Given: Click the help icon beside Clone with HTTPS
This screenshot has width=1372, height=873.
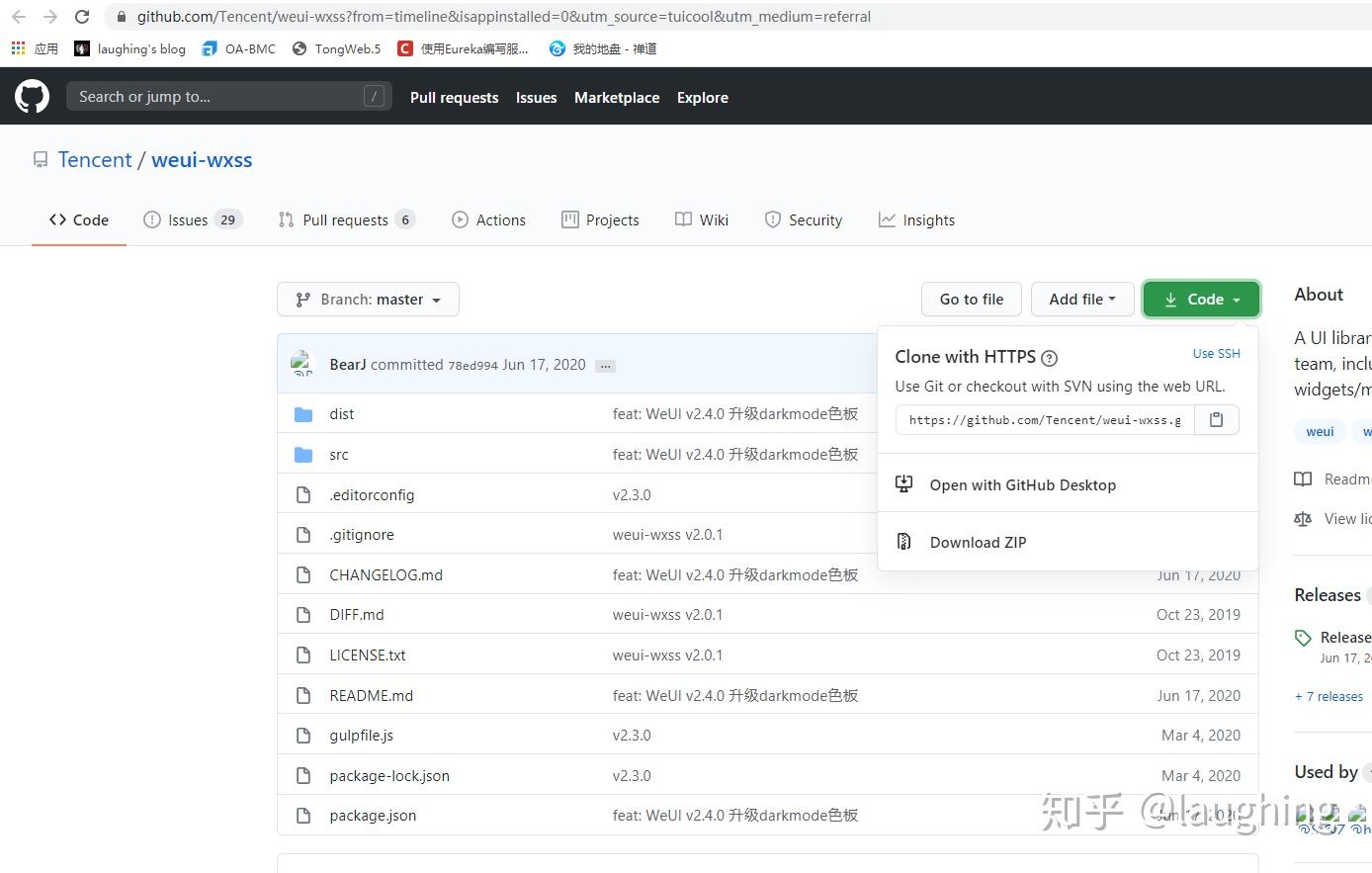Looking at the screenshot, I should (x=1050, y=358).
